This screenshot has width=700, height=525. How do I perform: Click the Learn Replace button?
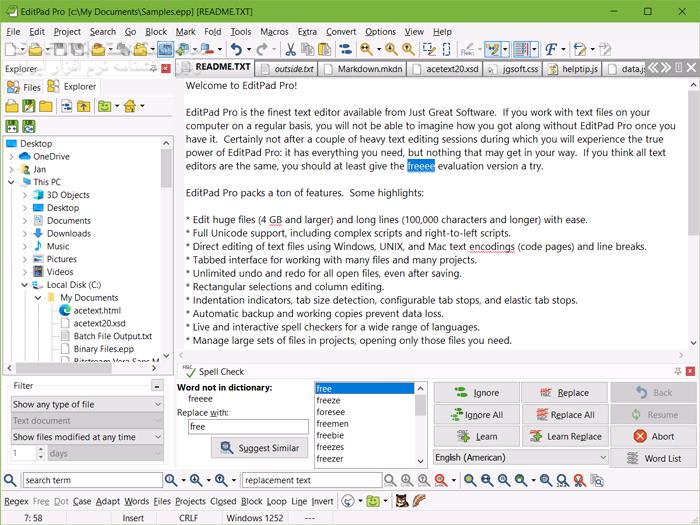(564, 436)
